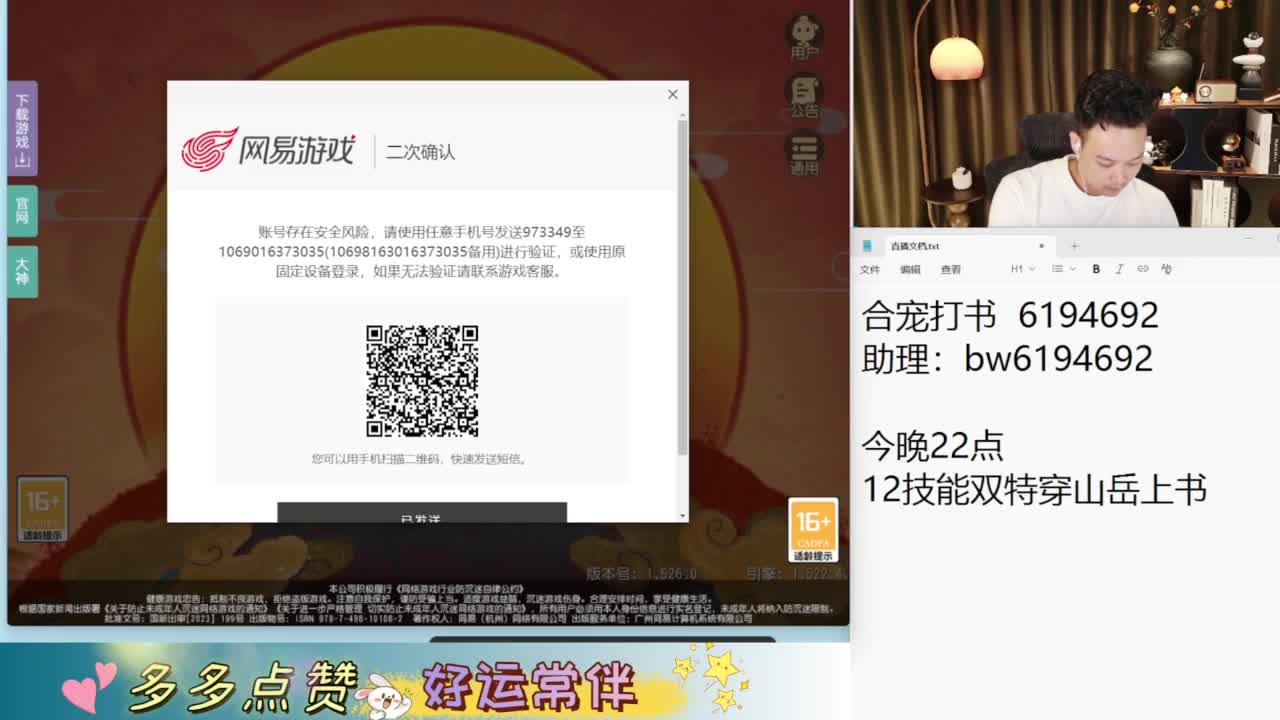Close the 直播文档.txt tab
Viewport: 1280px width, 720px height.
point(1041,246)
